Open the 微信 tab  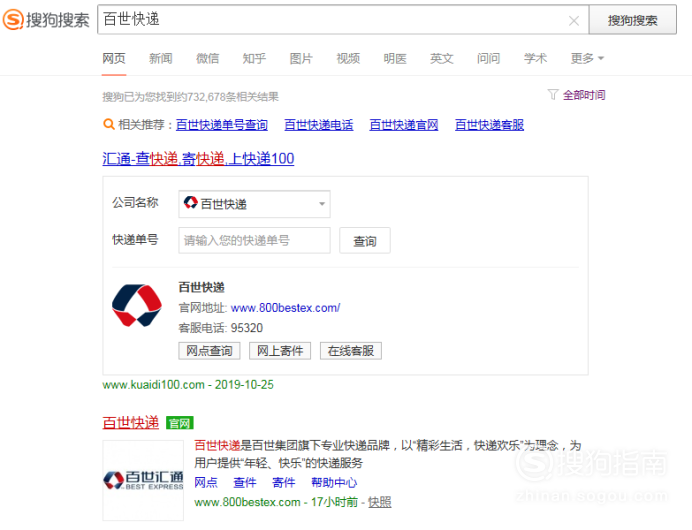[207, 58]
